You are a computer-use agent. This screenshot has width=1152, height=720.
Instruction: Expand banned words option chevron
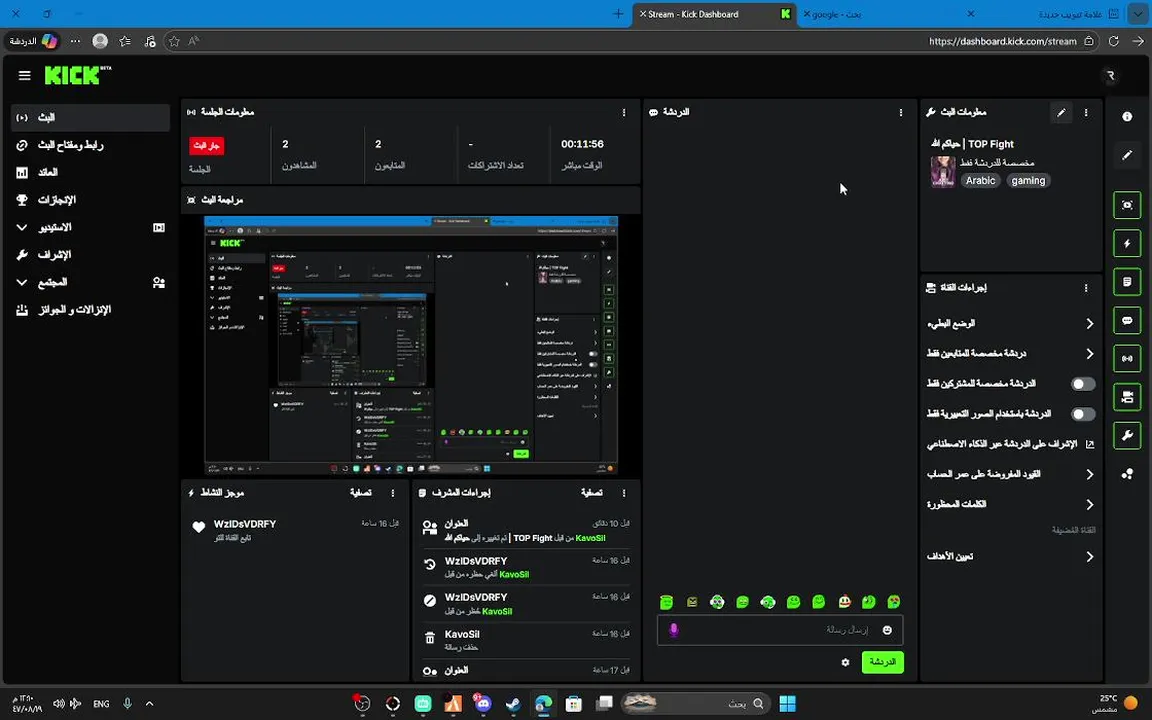(x=1090, y=505)
